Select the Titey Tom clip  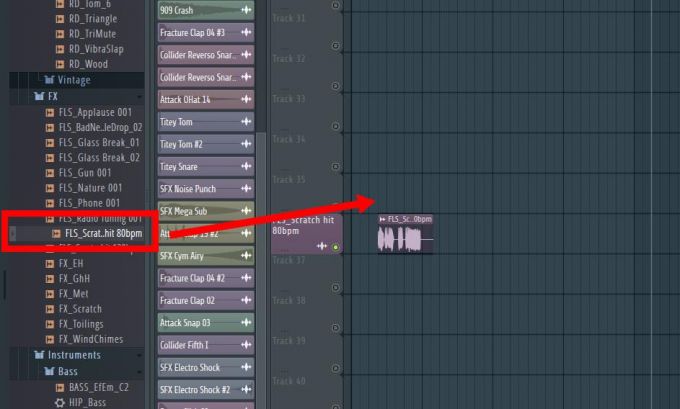206,122
